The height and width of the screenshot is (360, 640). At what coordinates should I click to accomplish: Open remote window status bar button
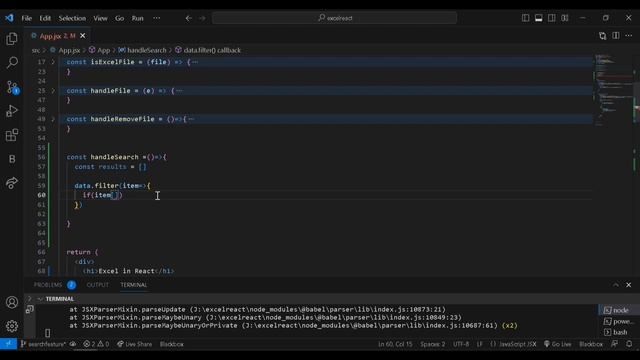[x=9, y=344]
